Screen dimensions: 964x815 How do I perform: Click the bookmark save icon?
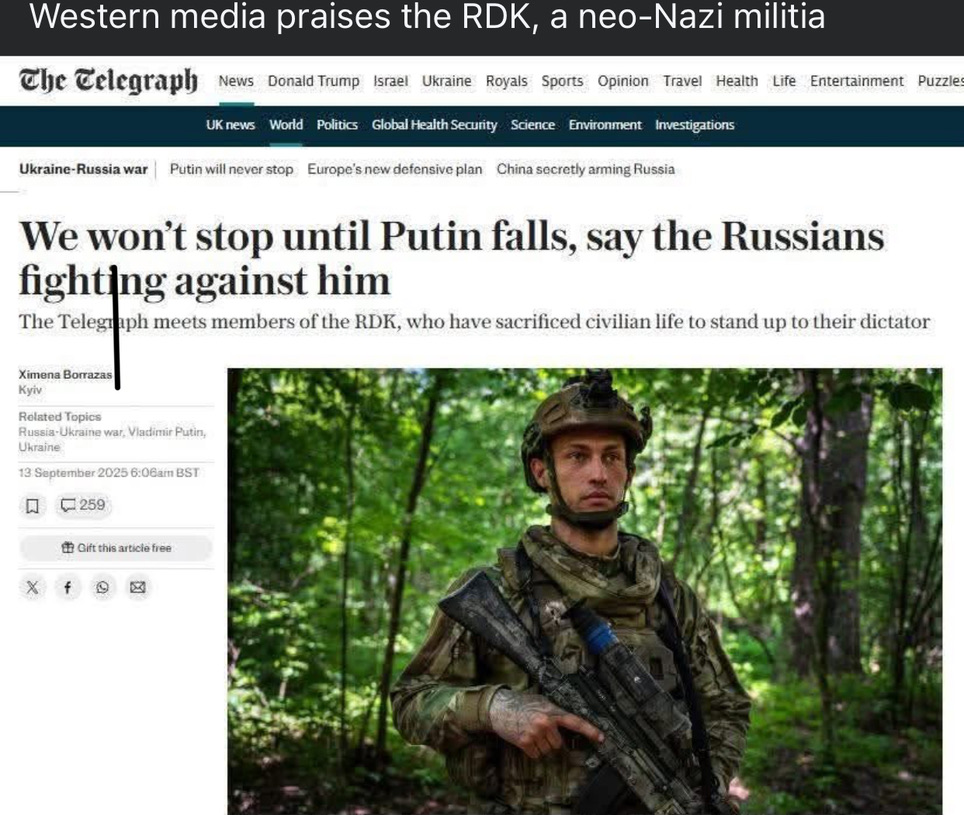[32, 506]
